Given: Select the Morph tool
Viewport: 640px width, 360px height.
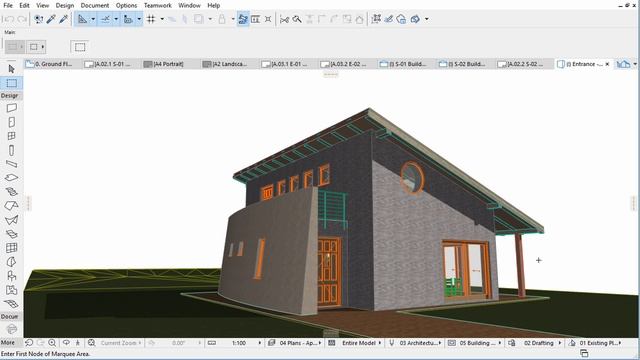Looking at the screenshot, I should pyautogui.click(x=11, y=262).
